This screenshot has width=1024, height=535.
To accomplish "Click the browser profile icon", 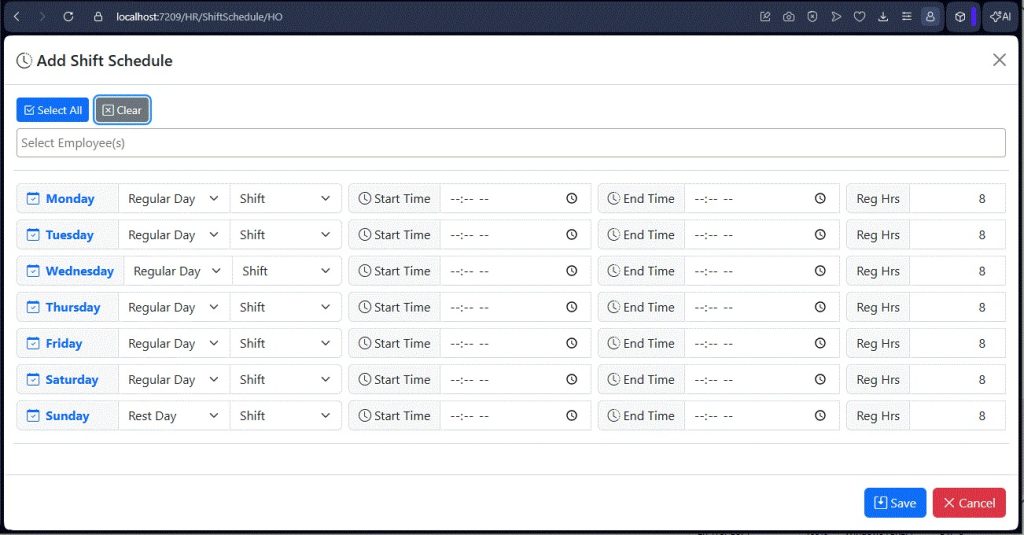I will 930,17.
